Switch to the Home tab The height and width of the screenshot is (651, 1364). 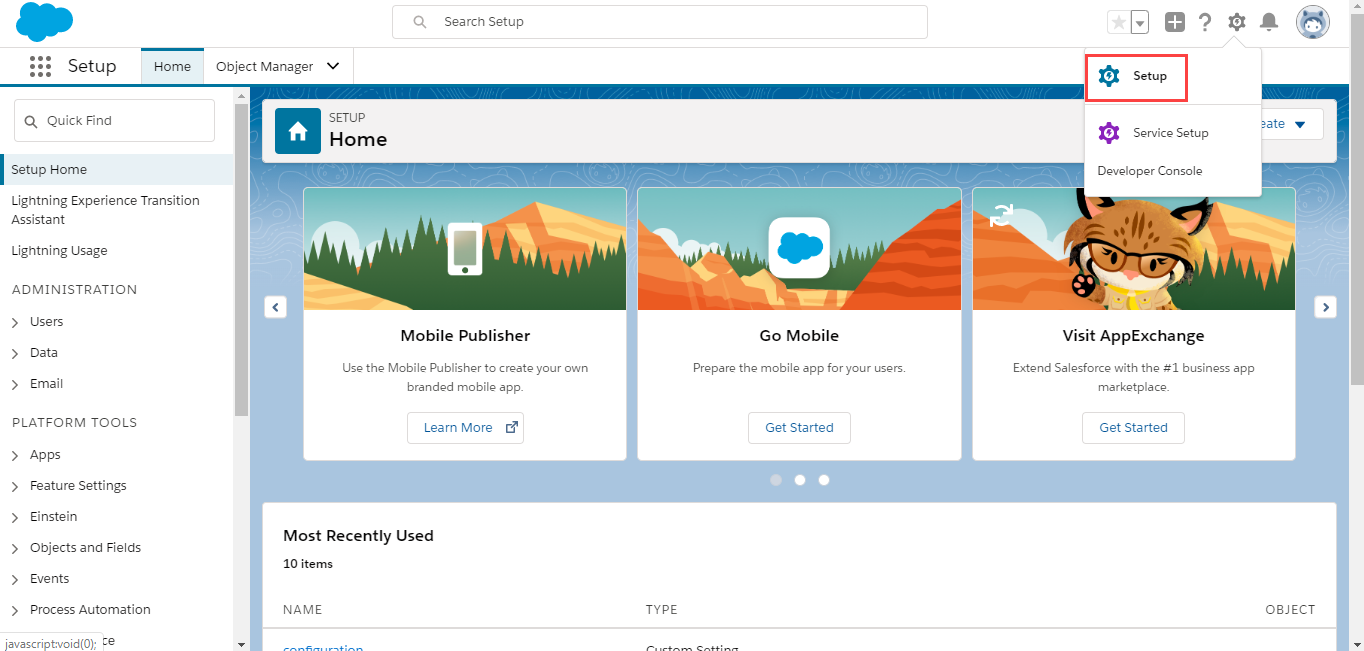click(x=172, y=67)
